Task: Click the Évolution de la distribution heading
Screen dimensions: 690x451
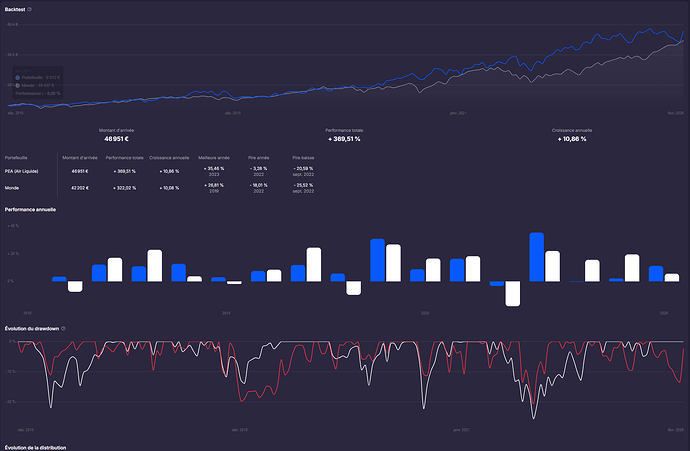Action: (x=36, y=447)
